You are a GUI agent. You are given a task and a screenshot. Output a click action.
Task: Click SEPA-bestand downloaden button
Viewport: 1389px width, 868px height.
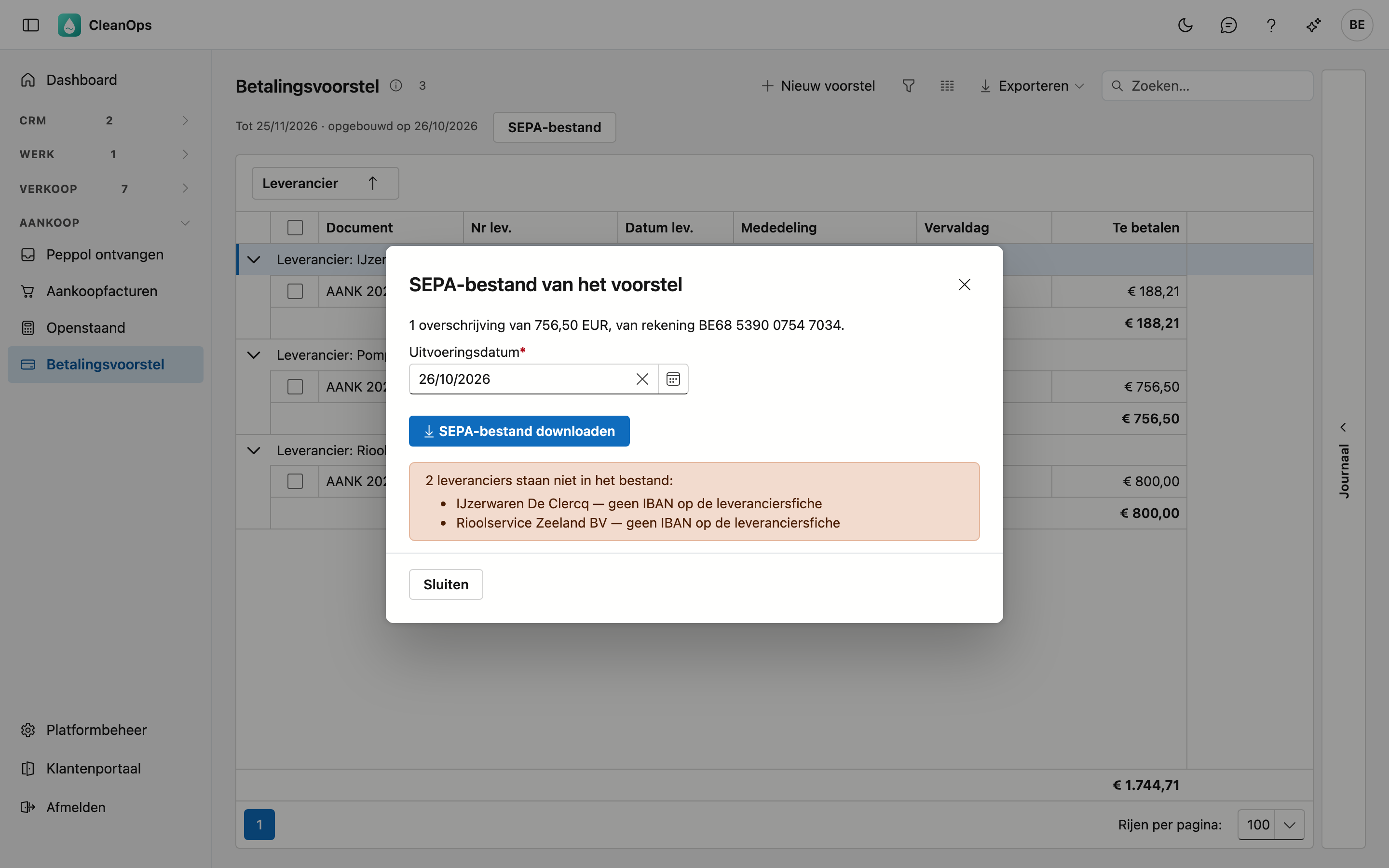tap(519, 431)
